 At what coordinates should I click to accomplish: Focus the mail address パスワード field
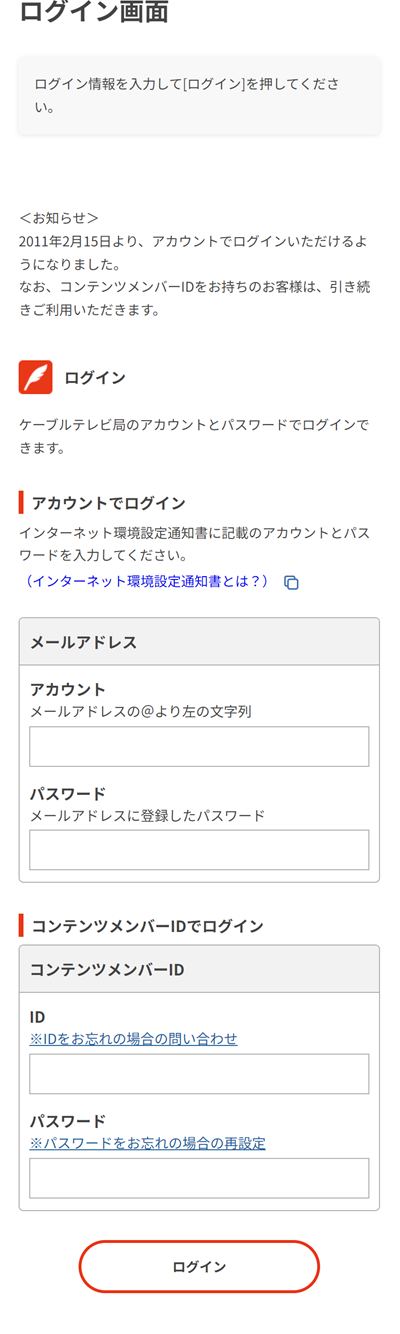point(199,850)
